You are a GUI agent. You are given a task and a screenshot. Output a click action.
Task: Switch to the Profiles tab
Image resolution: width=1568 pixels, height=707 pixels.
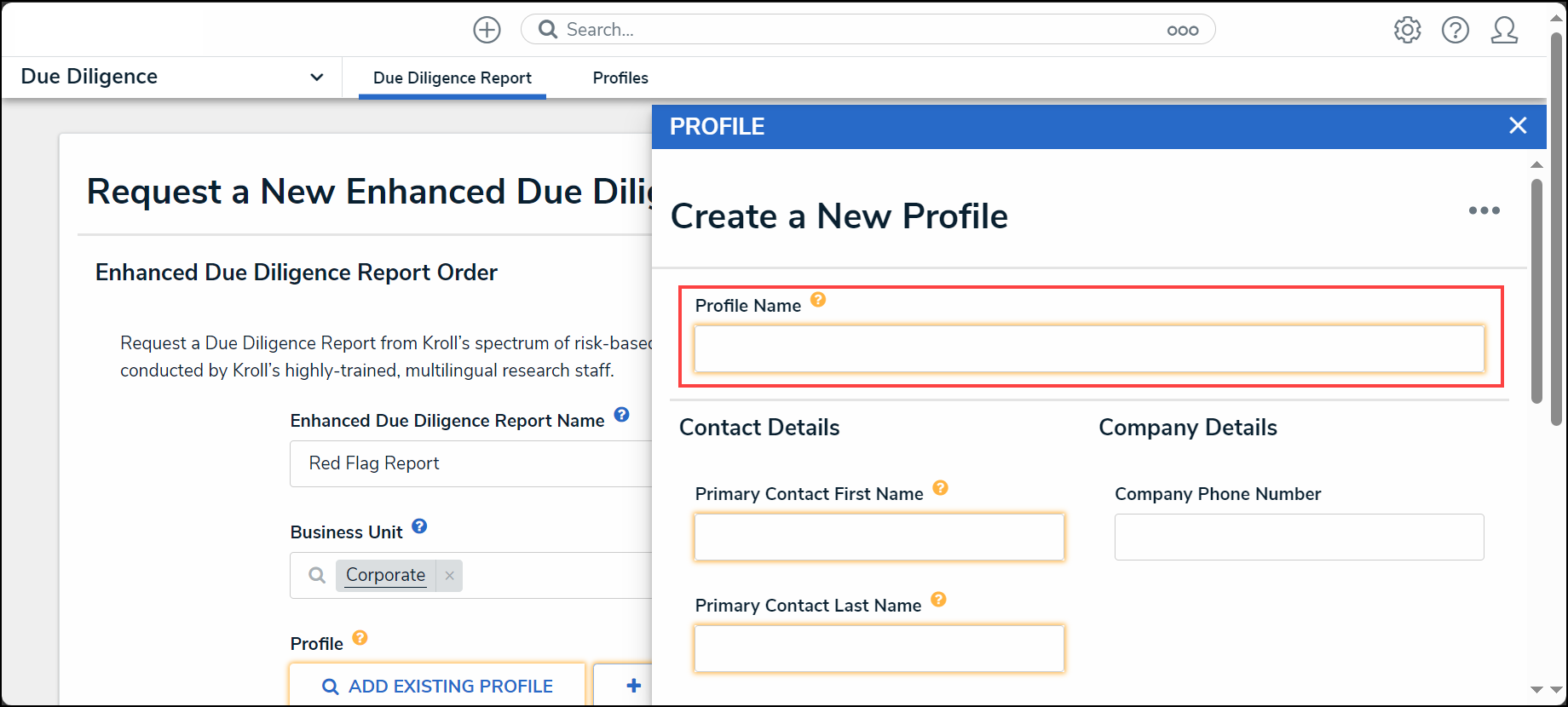[x=620, y=78]
